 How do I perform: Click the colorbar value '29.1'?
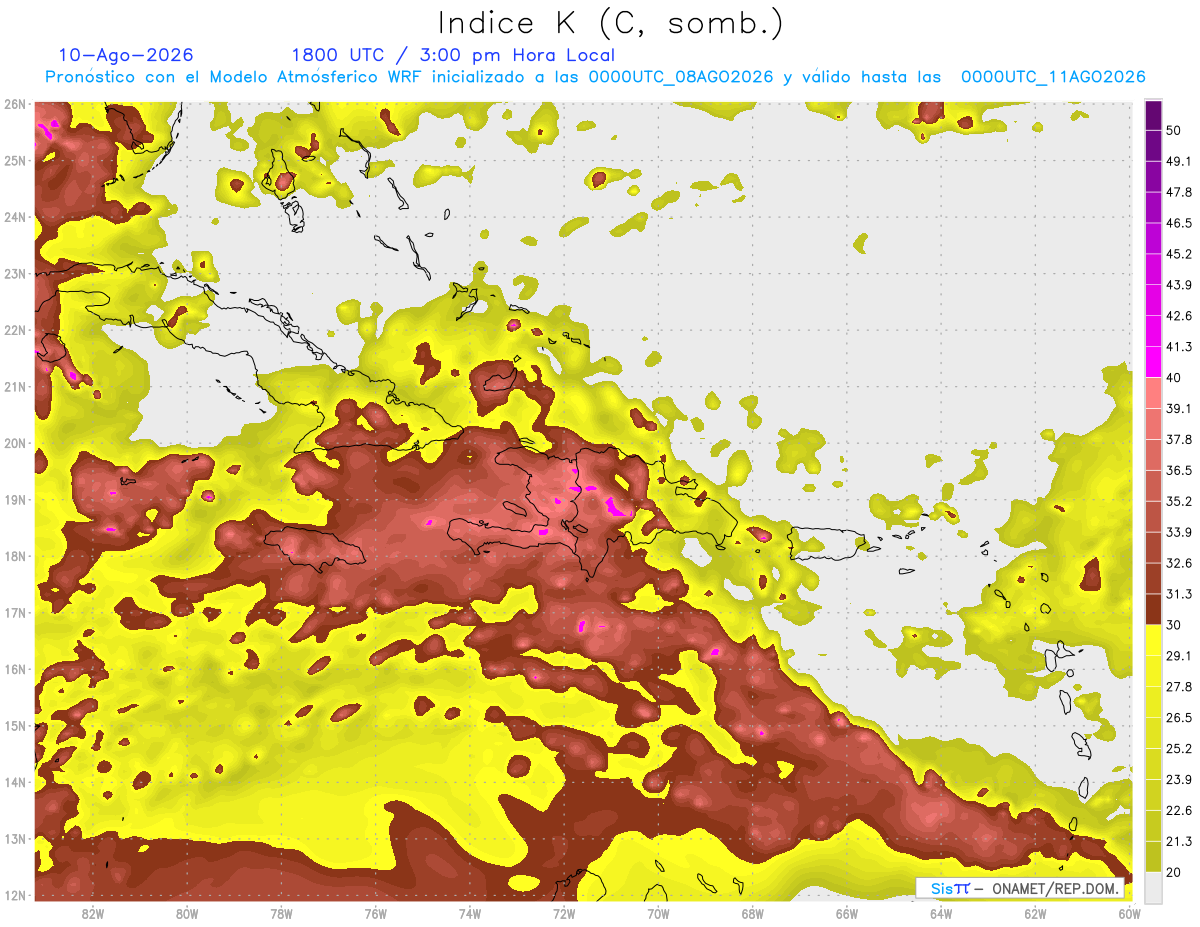pos(1178,656)
